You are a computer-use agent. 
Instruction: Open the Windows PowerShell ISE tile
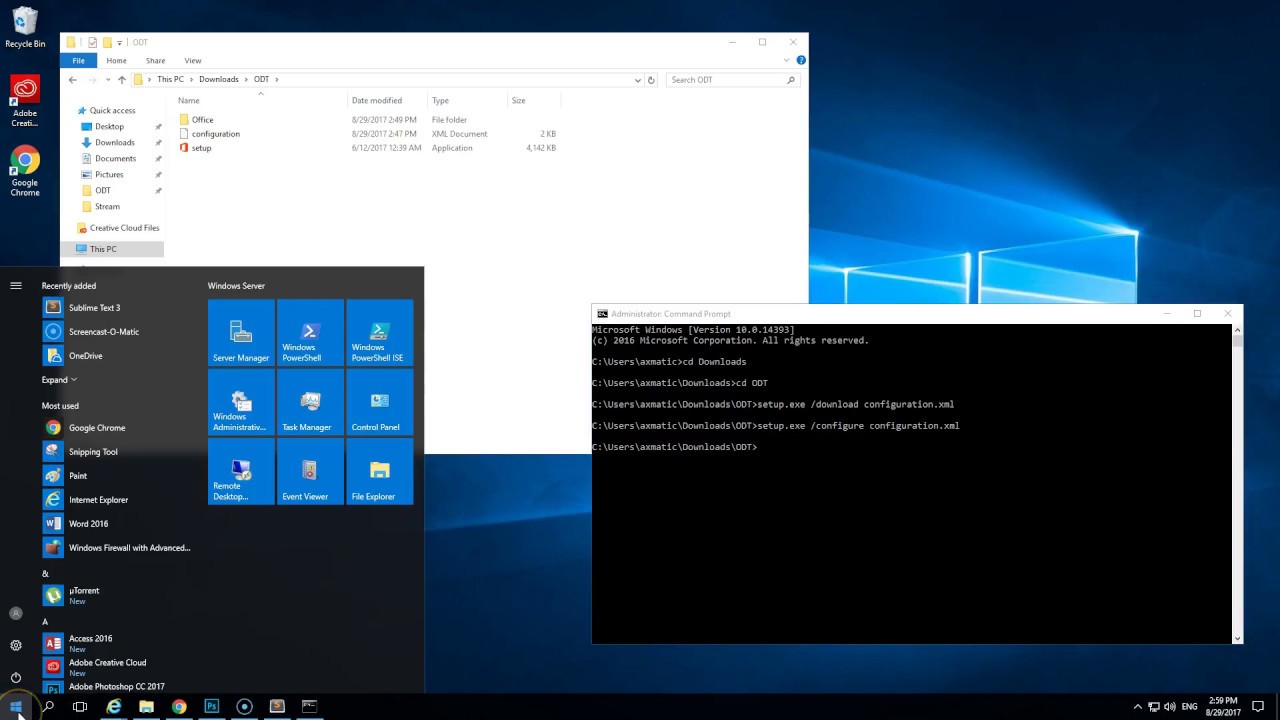click(380, 333)
